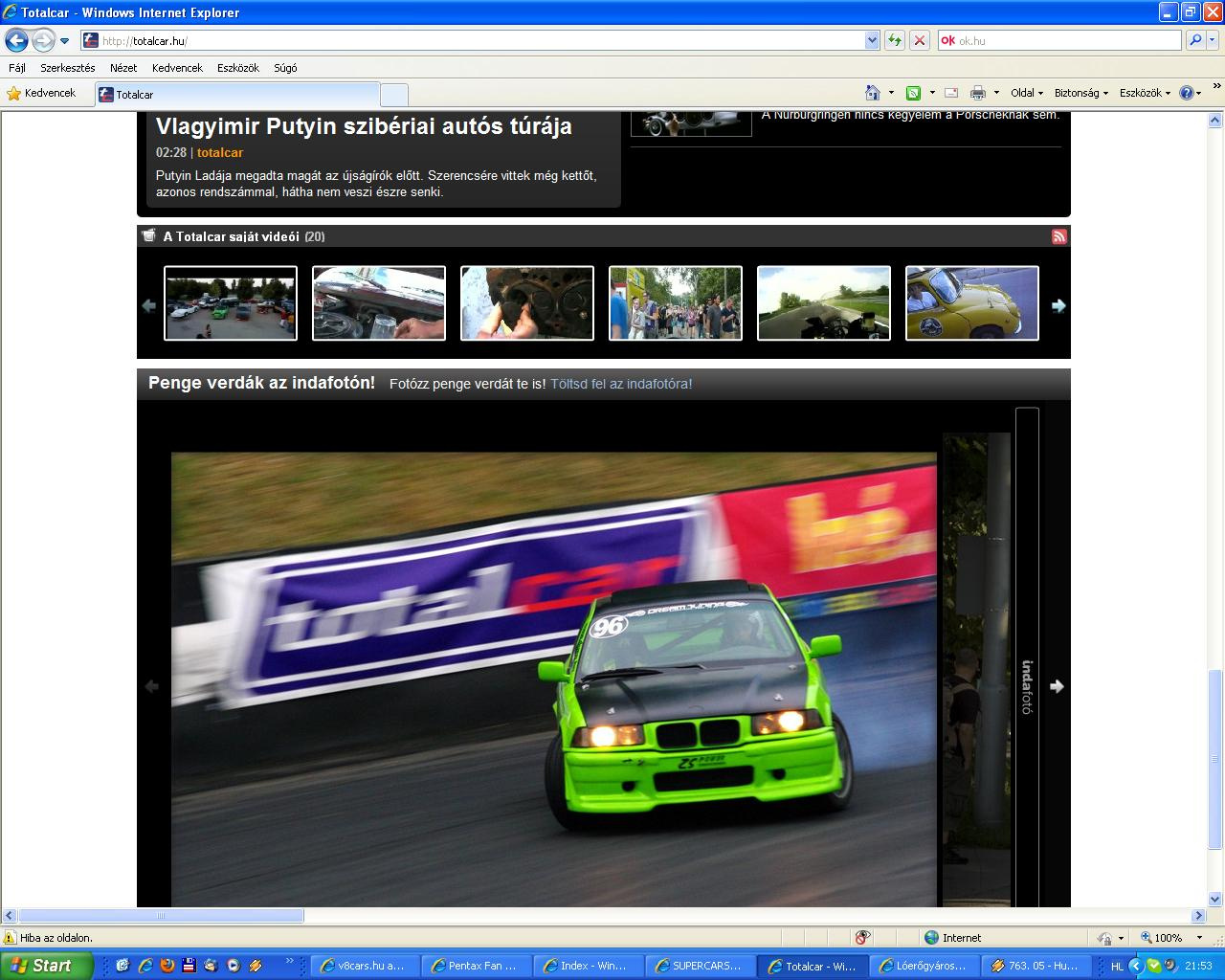Viewport: 1225px width, 980px height.
Task: Switch to the Lóerőgyáros taskbar window
Action: pyautogui.click(x=923, y=966)
